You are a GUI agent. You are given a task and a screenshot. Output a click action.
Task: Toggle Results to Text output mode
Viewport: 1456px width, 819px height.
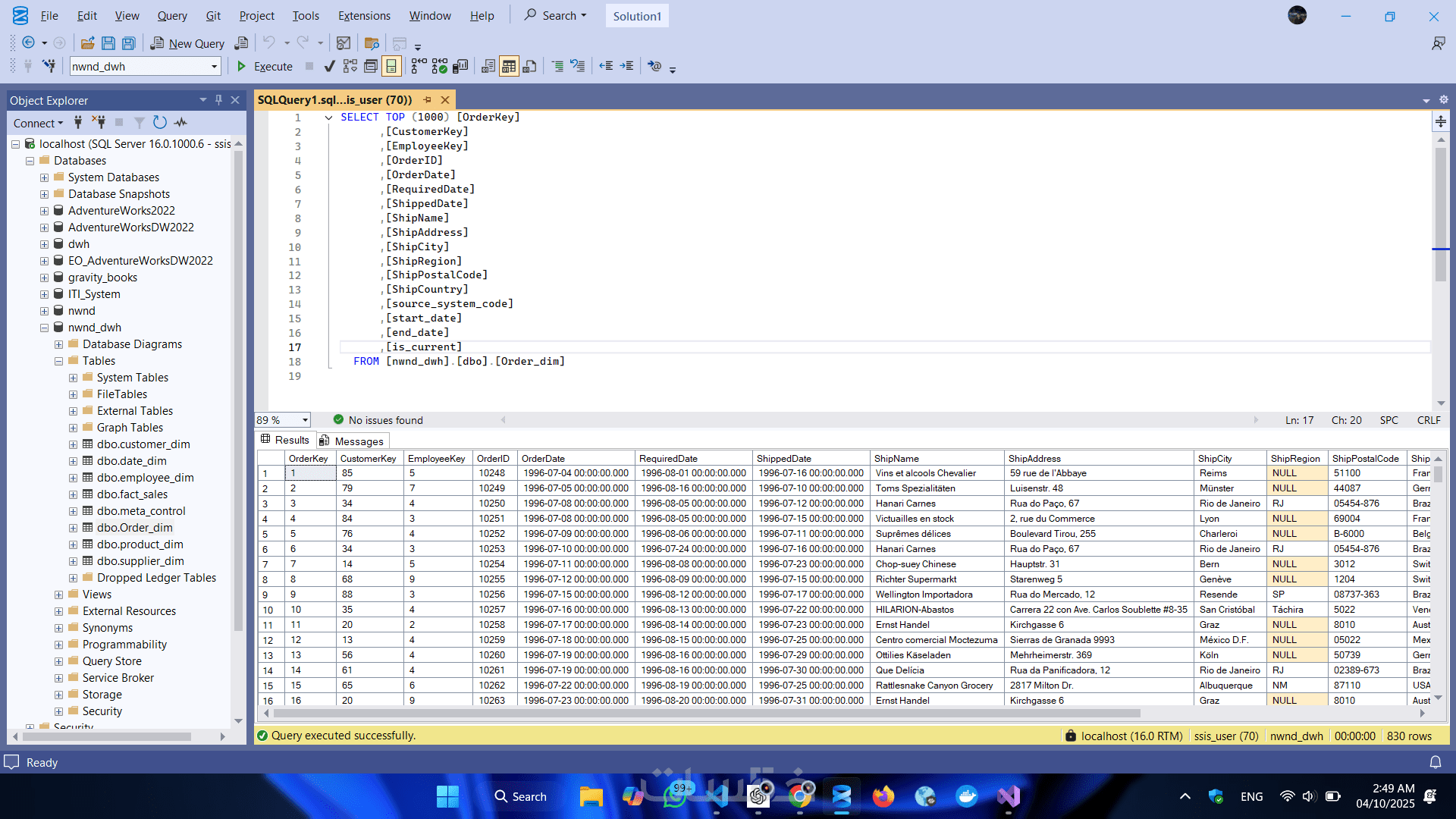pyautogui.click(x=488, y=67)
